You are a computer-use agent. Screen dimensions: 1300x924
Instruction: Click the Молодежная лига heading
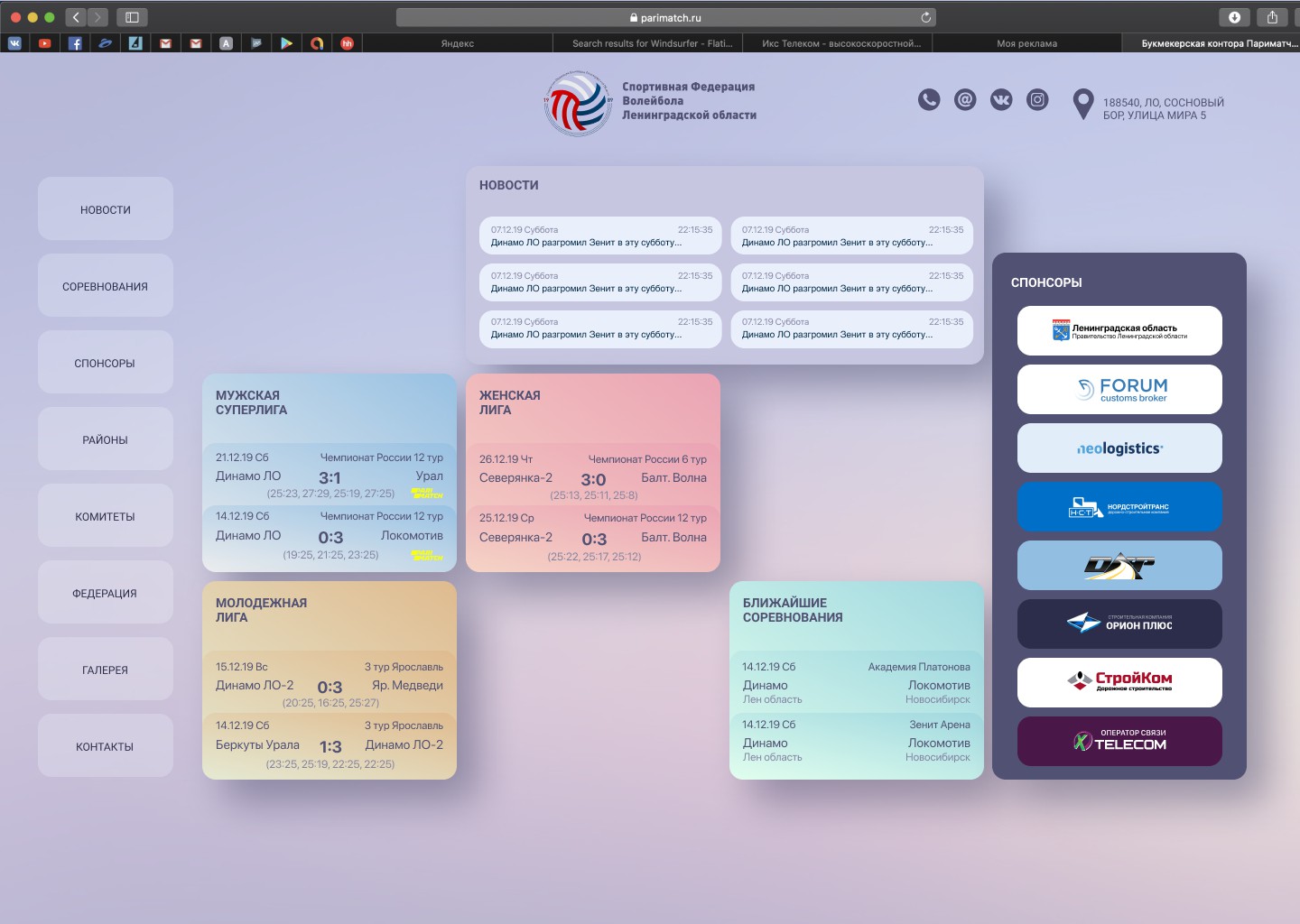[x=261, y=610]
